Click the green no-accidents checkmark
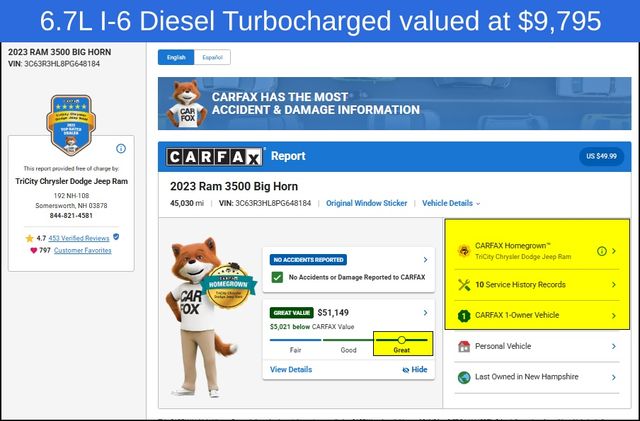640x421 pixels. [277, 277]
